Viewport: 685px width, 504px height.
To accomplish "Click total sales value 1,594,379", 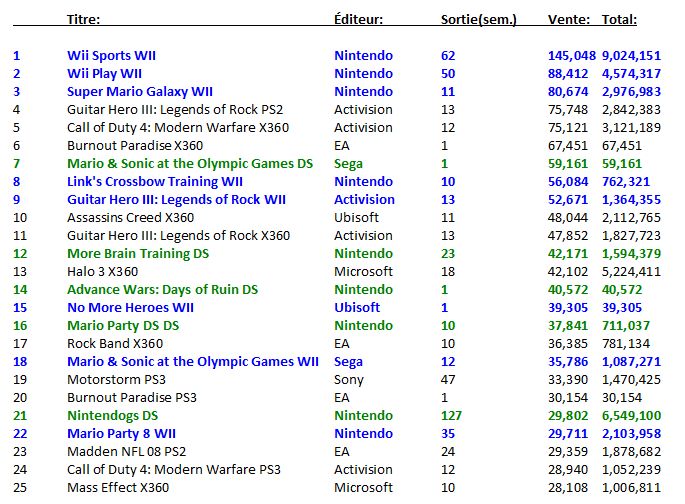I will tap(631, 254).
